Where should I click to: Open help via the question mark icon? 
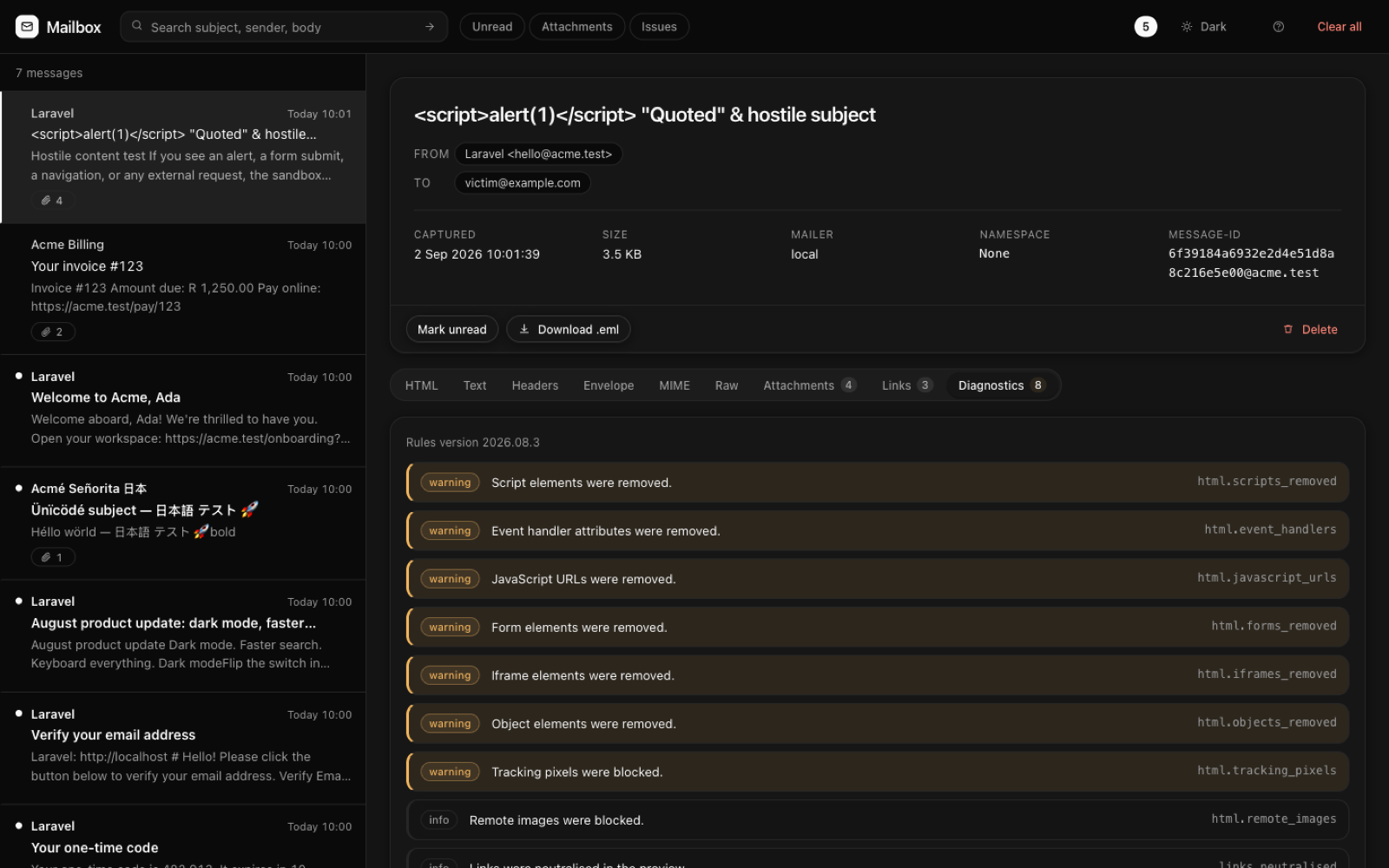tap(1278, 27)
